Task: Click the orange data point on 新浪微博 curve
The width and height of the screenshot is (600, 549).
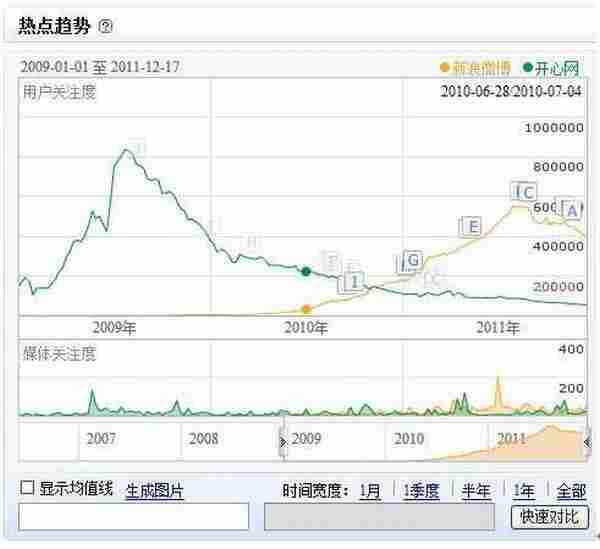Action: [x=306, y=309]
